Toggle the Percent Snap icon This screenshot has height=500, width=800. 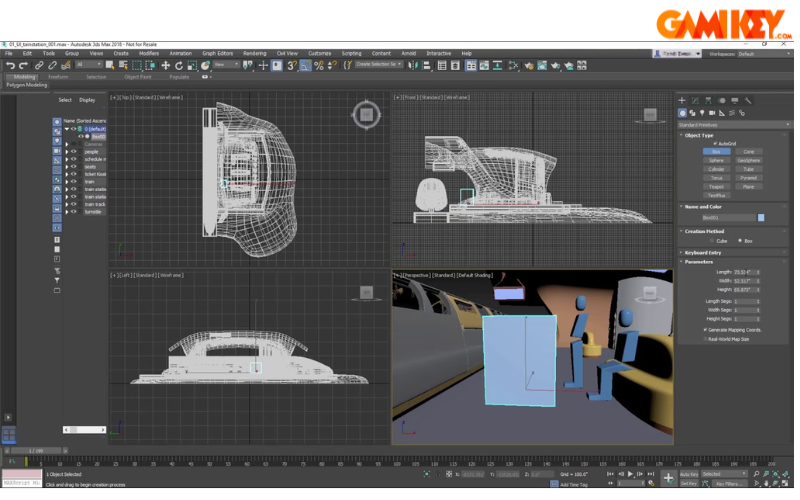coord(319,65)
